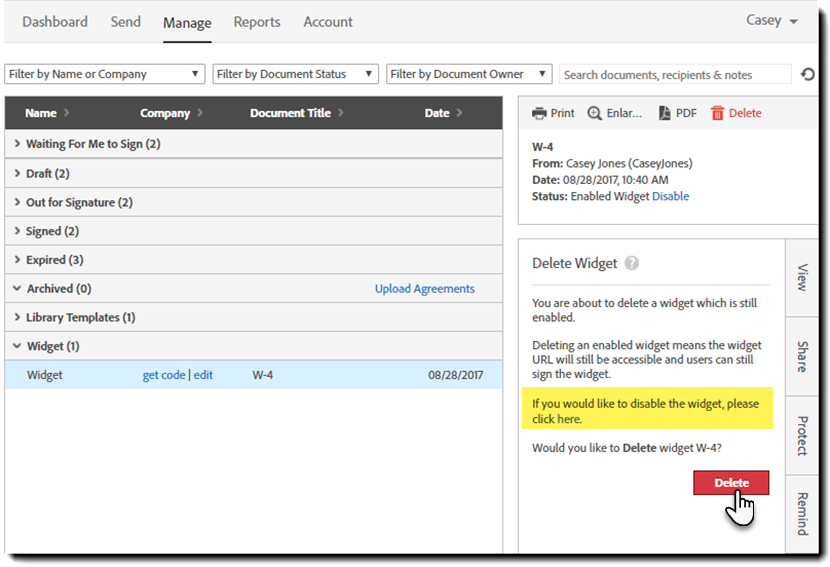The width and height of the screenshot is (830, 567).
Task: Sort by Date column arrow
Action: pos(459,113)
